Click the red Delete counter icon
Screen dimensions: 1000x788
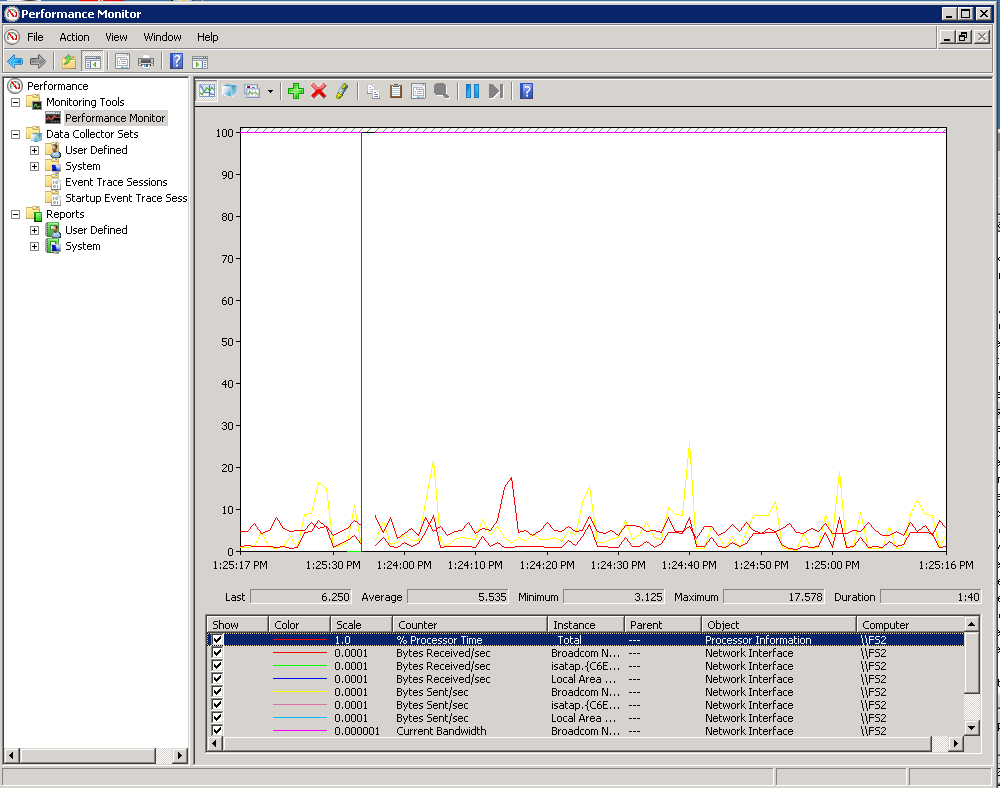point(318,91)
